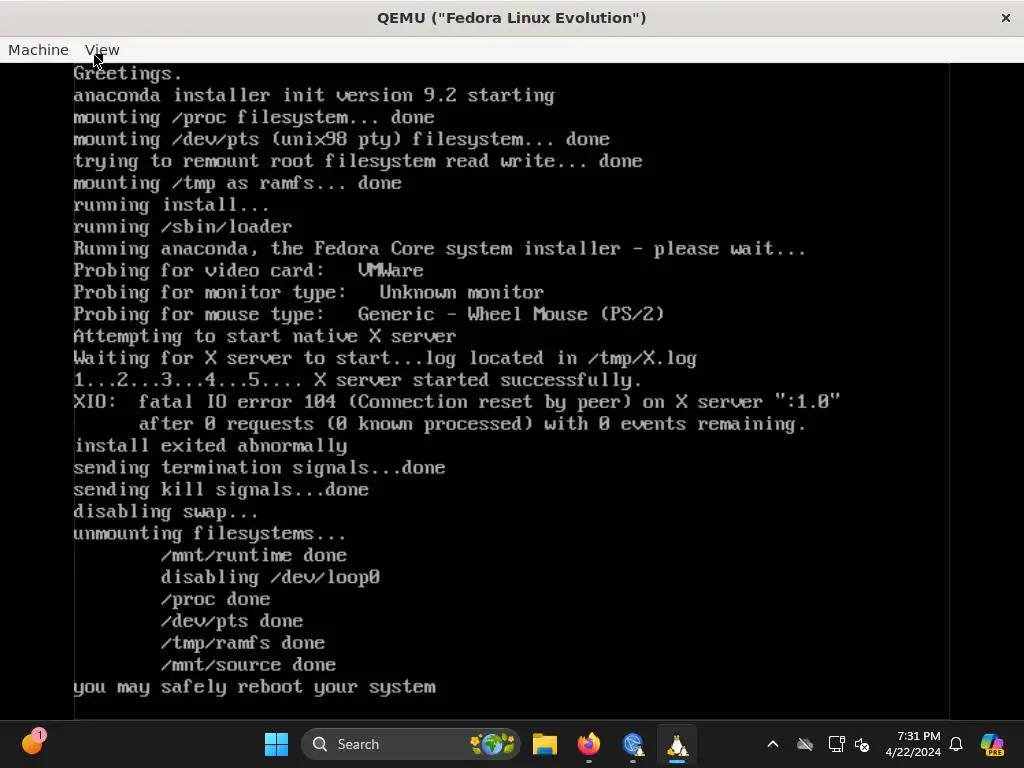
Task: Open File Explorer from the taskbar
Action: click(545, 744)
